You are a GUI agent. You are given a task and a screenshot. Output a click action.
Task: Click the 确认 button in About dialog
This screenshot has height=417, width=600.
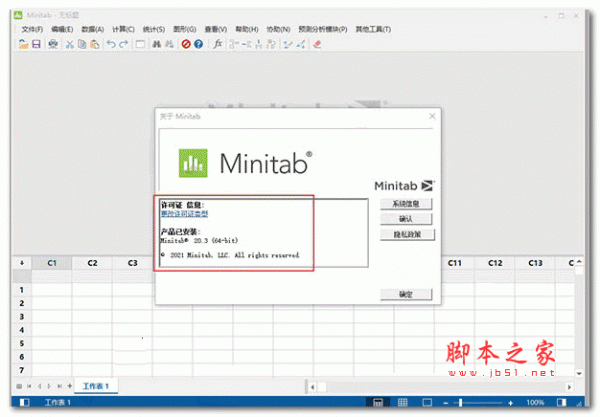click(406, 219)
